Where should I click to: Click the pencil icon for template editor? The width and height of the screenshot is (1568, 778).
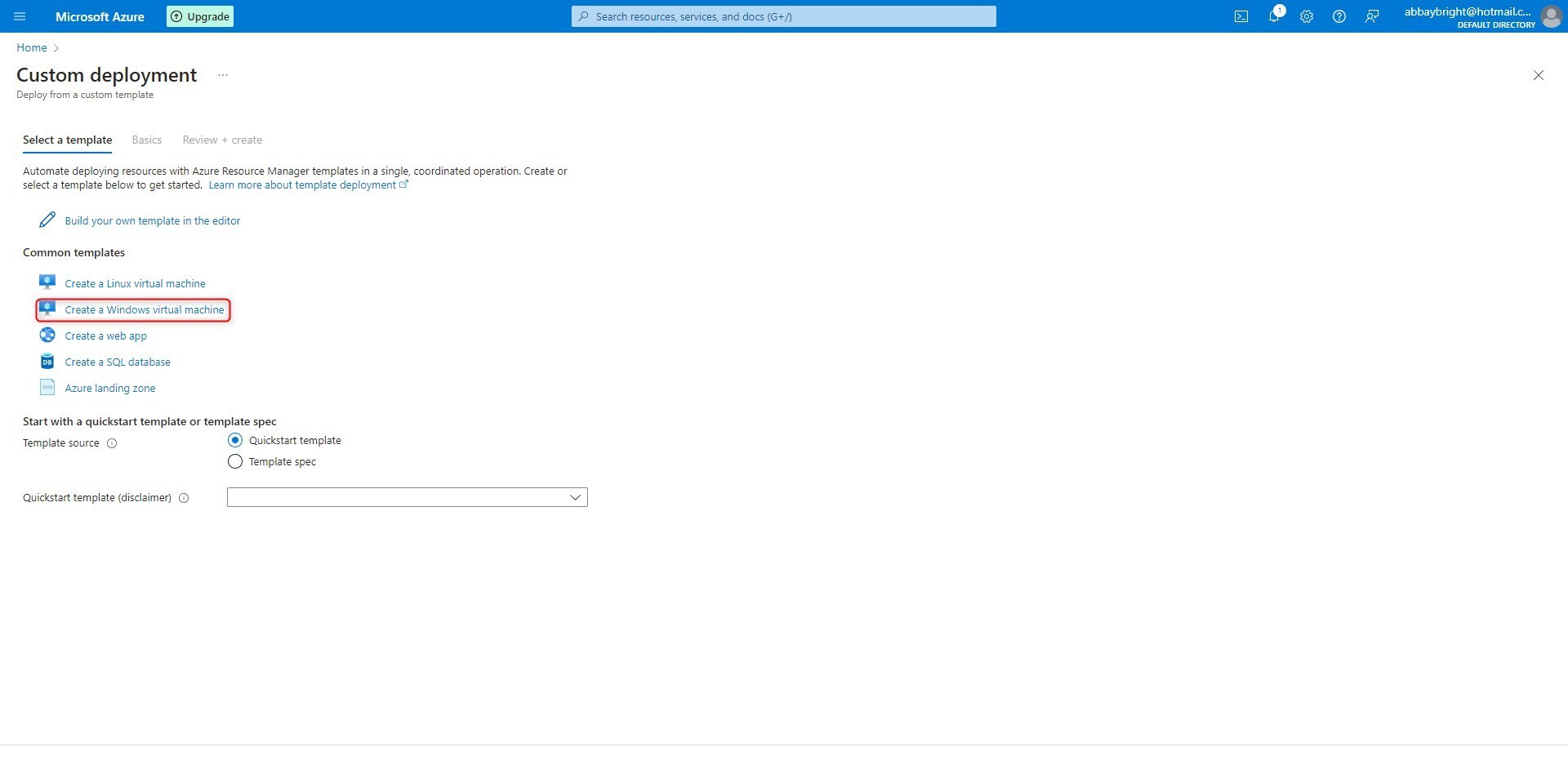47,220
